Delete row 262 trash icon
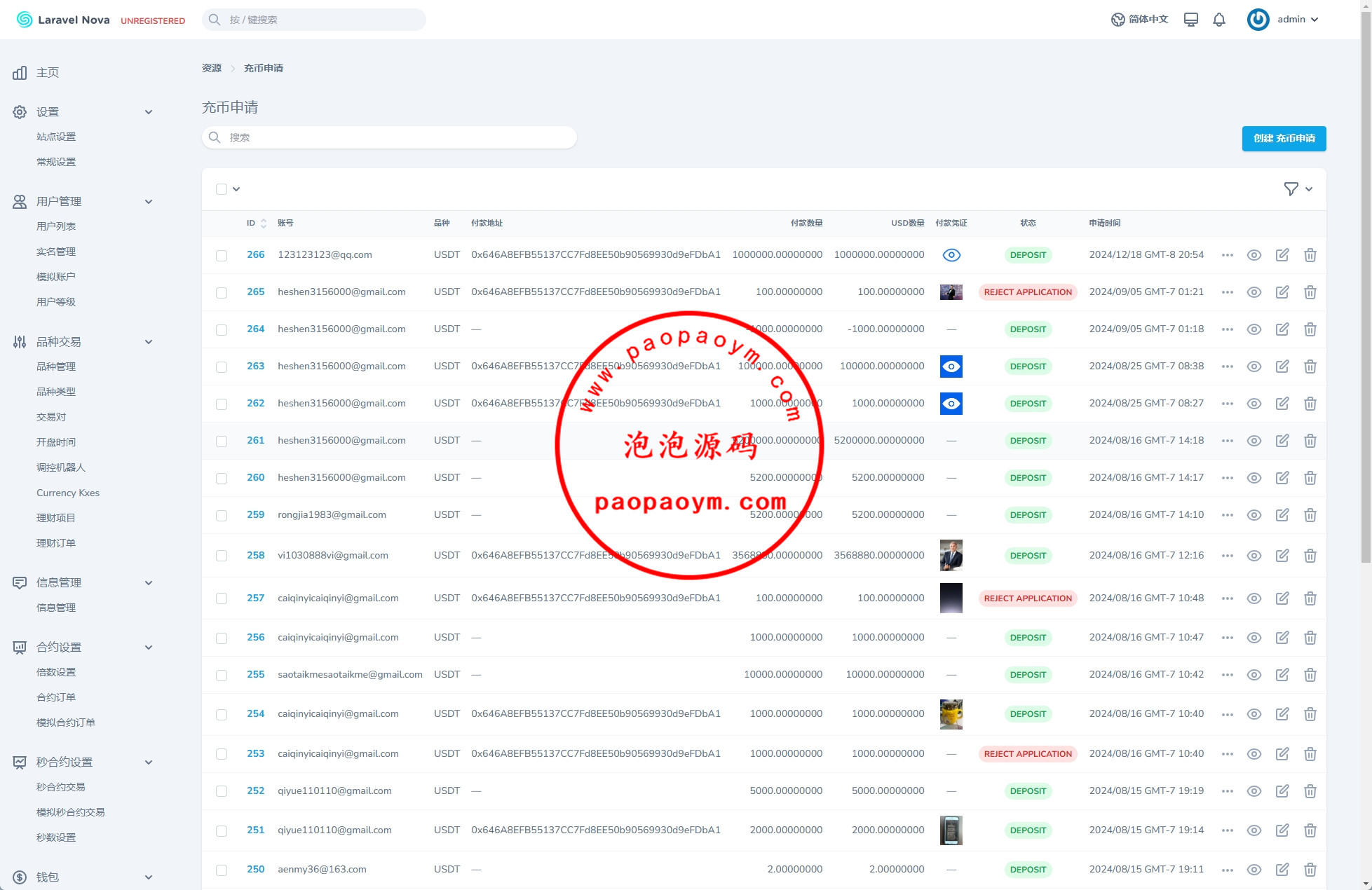1372x890 pixels. 1310,404
